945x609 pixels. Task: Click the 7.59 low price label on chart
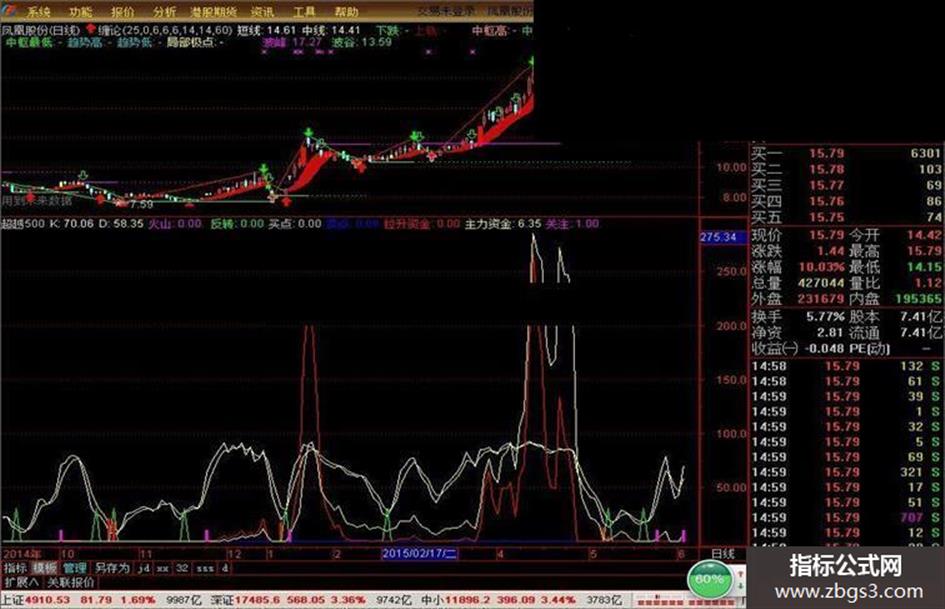pyautogui.click(x=142, y=204)
